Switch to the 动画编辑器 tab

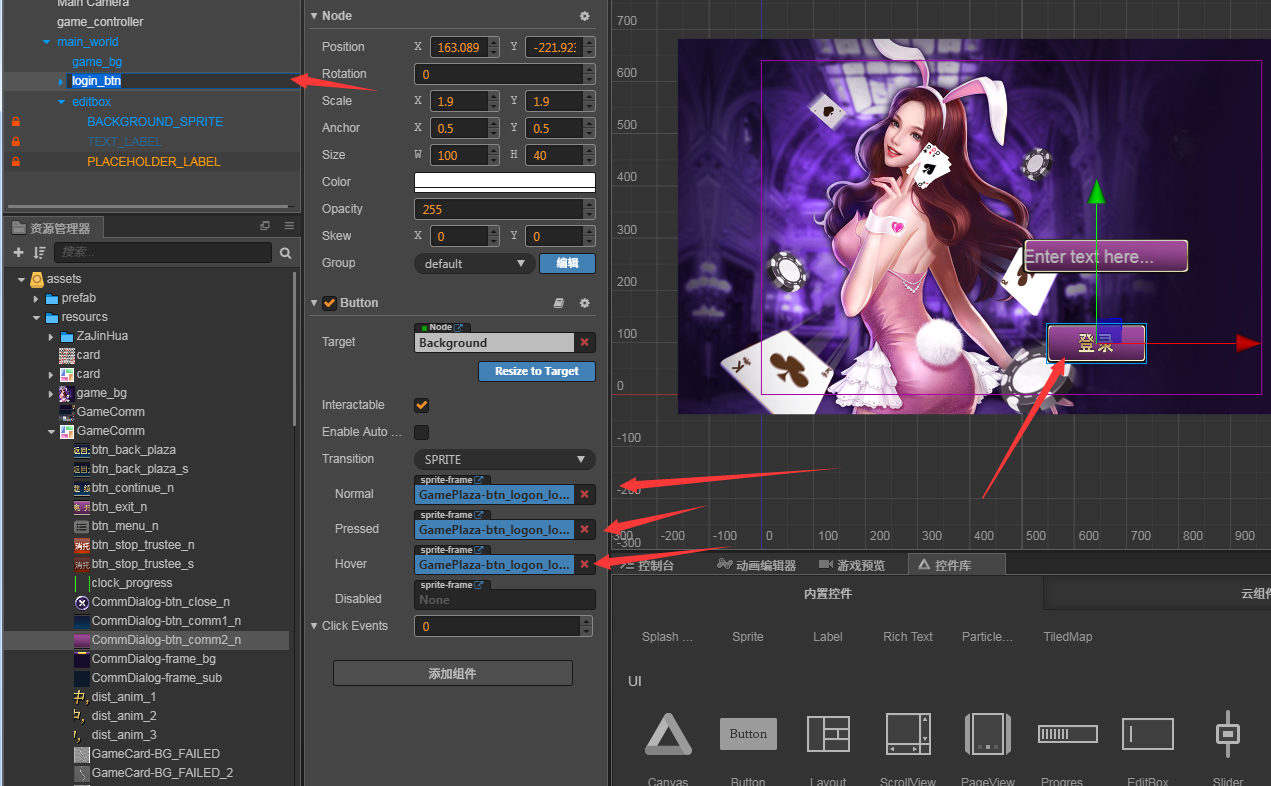click(x=757, y=565)
